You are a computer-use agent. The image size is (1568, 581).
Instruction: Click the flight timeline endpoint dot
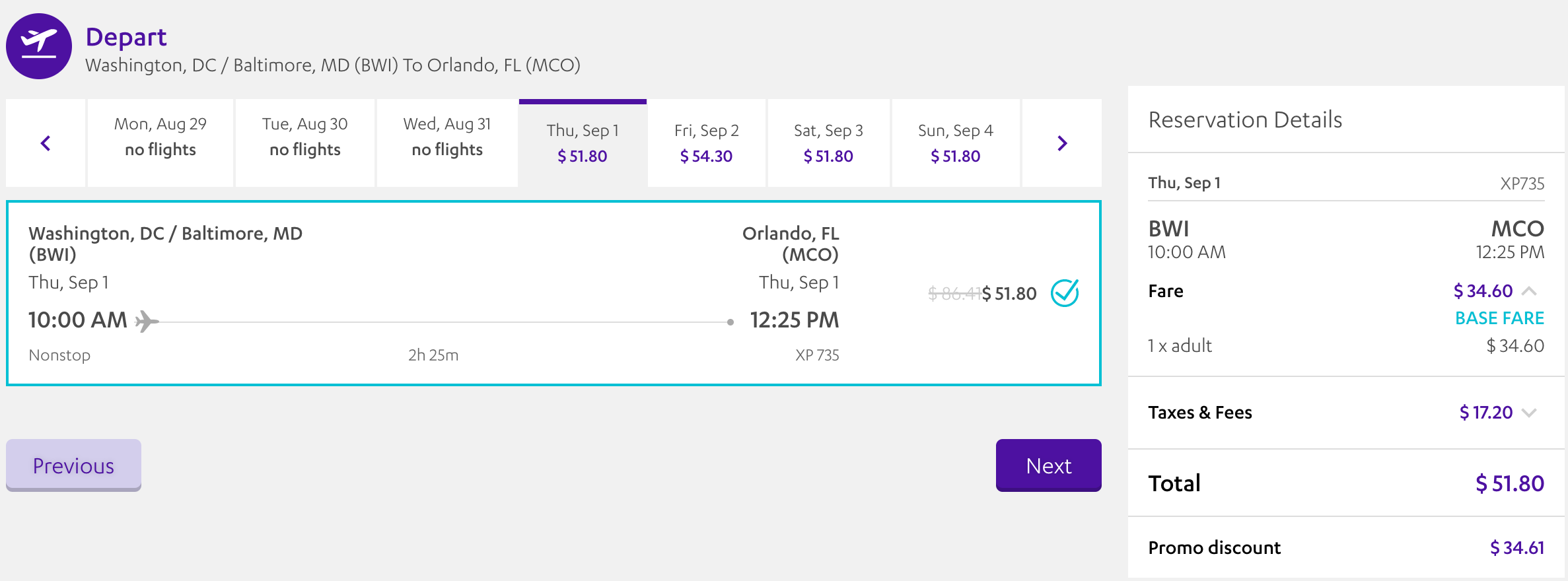730,322
